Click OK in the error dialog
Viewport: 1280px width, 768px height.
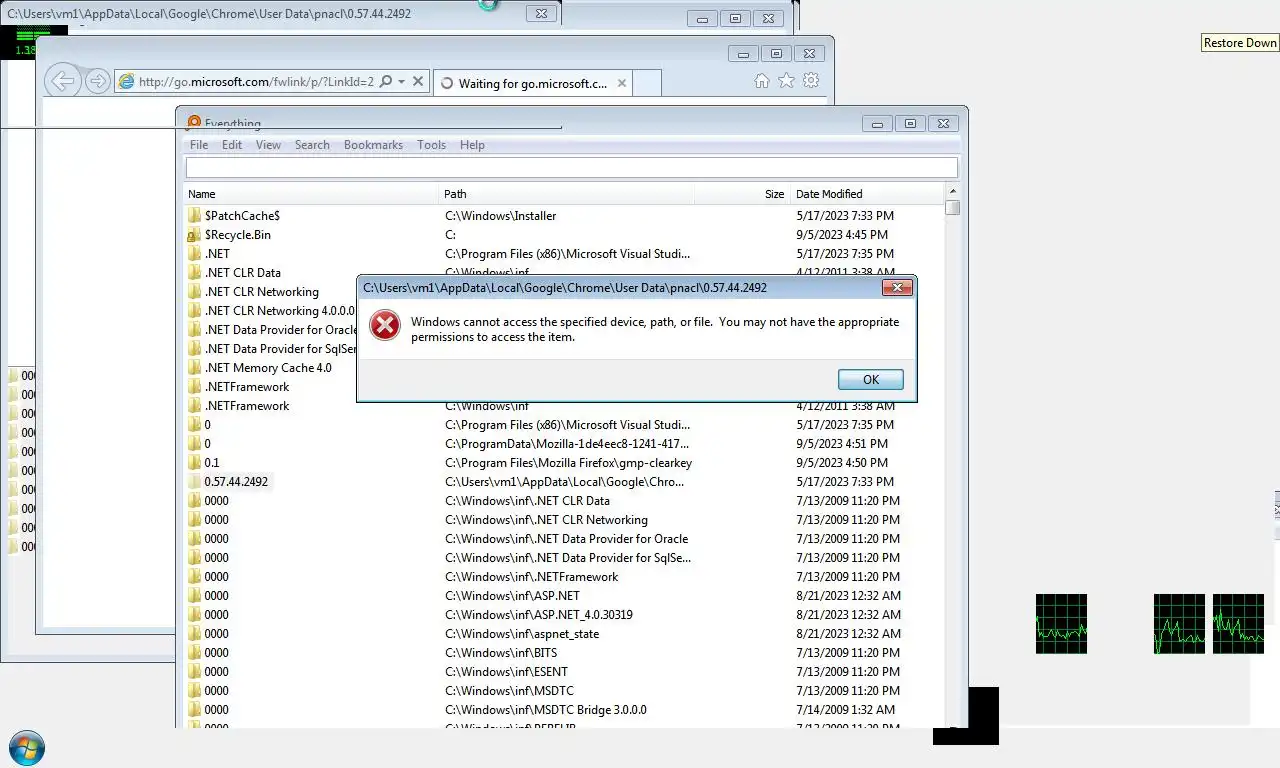870,379
